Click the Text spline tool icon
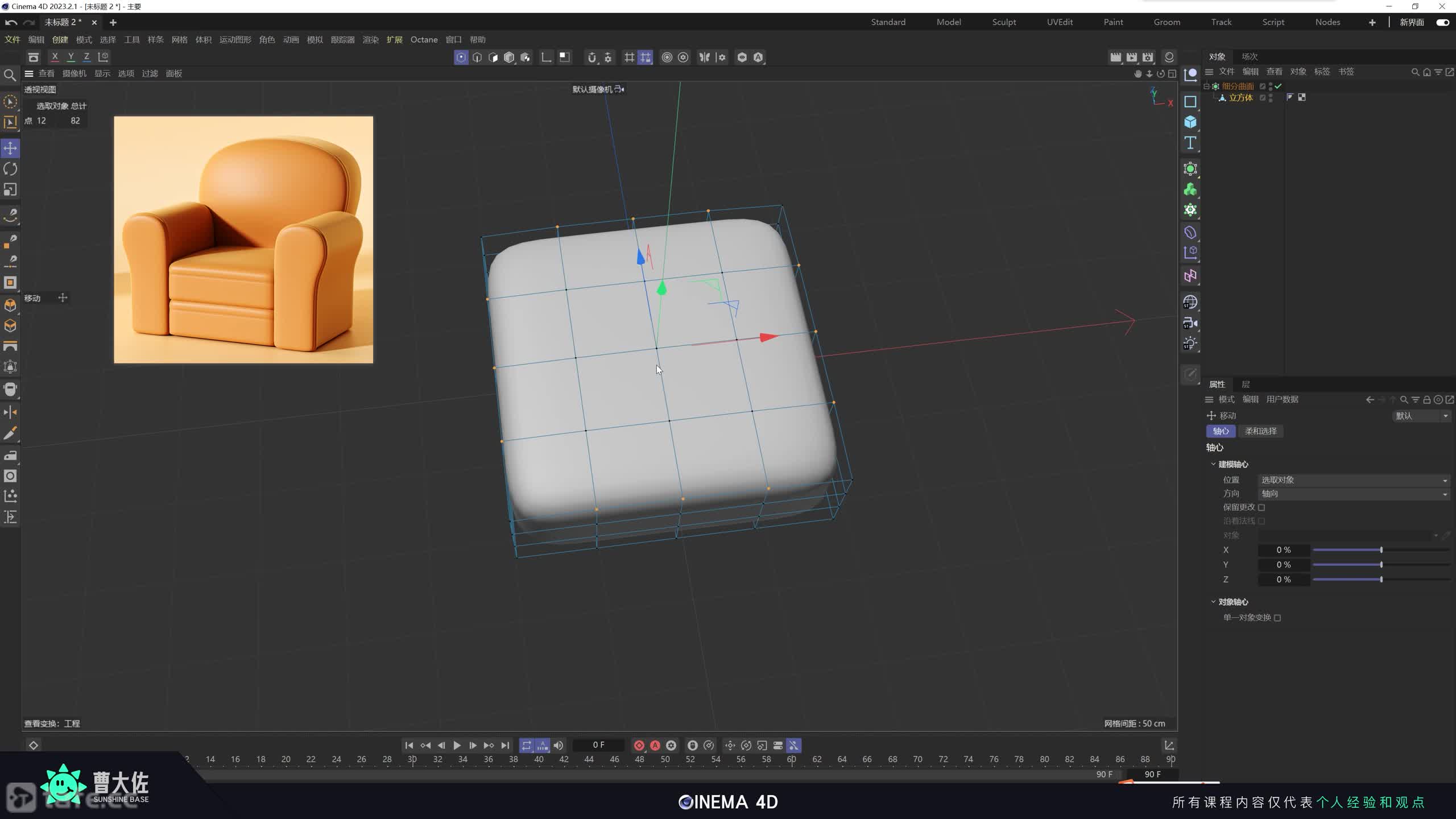 1190,143
